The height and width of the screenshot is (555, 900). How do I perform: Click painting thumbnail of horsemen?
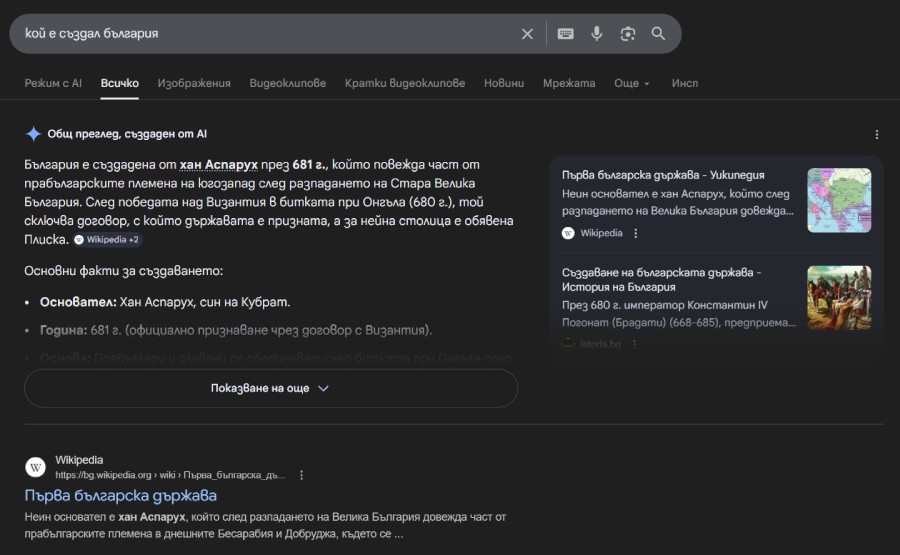(x=839, y=297)
